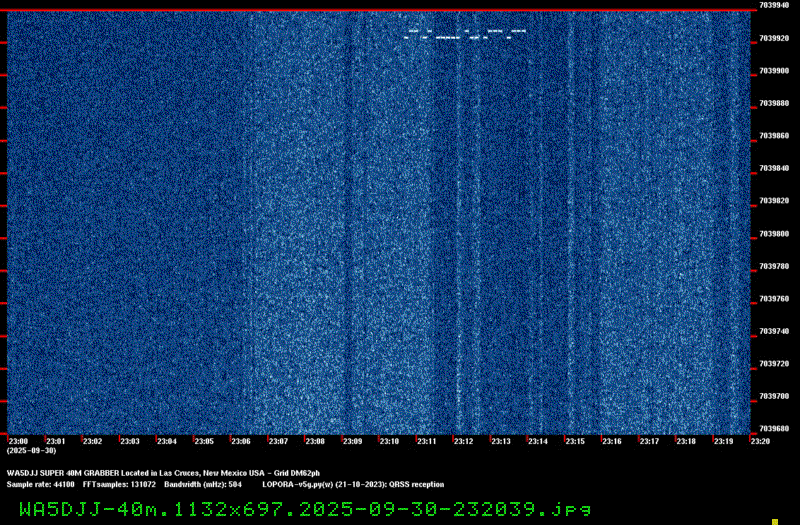The width and height of the screenshot is (800, 525).
Task: Select the 7039820 frequency label
Action: click(774, 201)
